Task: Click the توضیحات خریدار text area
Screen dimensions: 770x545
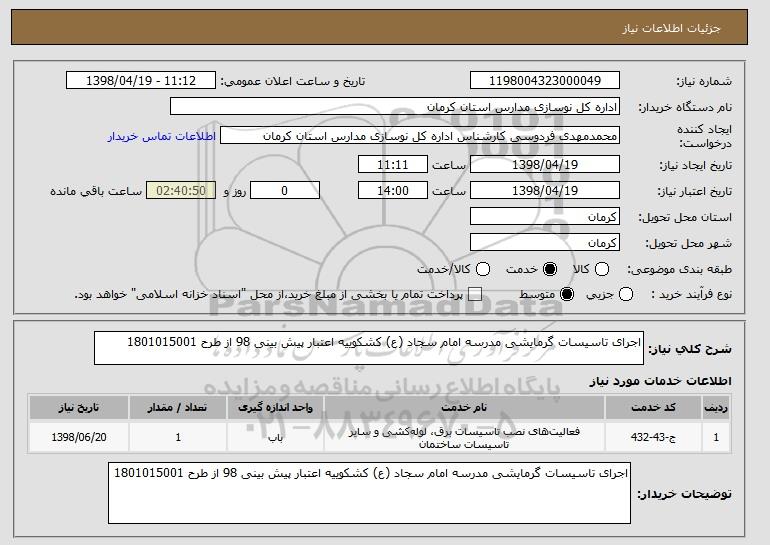Action: tap(369, 493)
